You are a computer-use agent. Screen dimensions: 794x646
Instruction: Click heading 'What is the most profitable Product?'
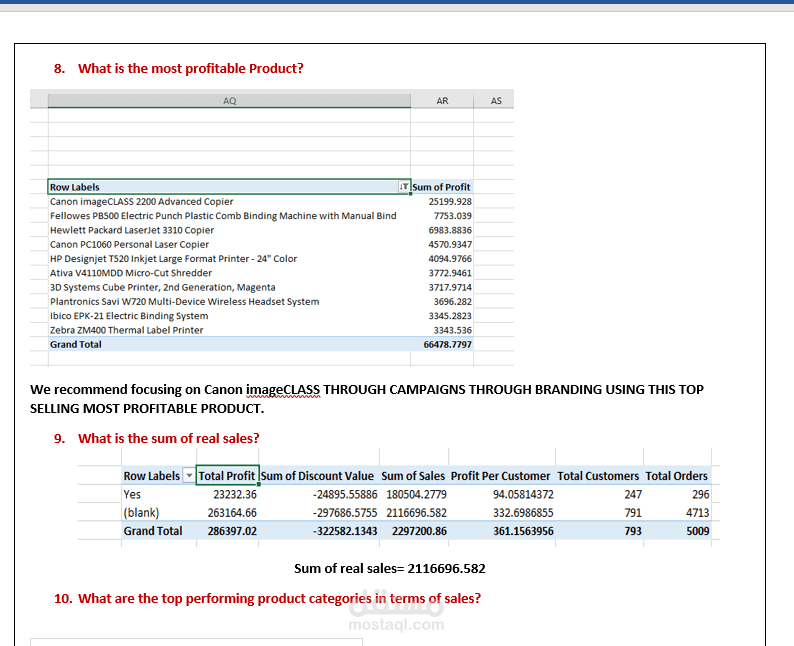point(190,68)
